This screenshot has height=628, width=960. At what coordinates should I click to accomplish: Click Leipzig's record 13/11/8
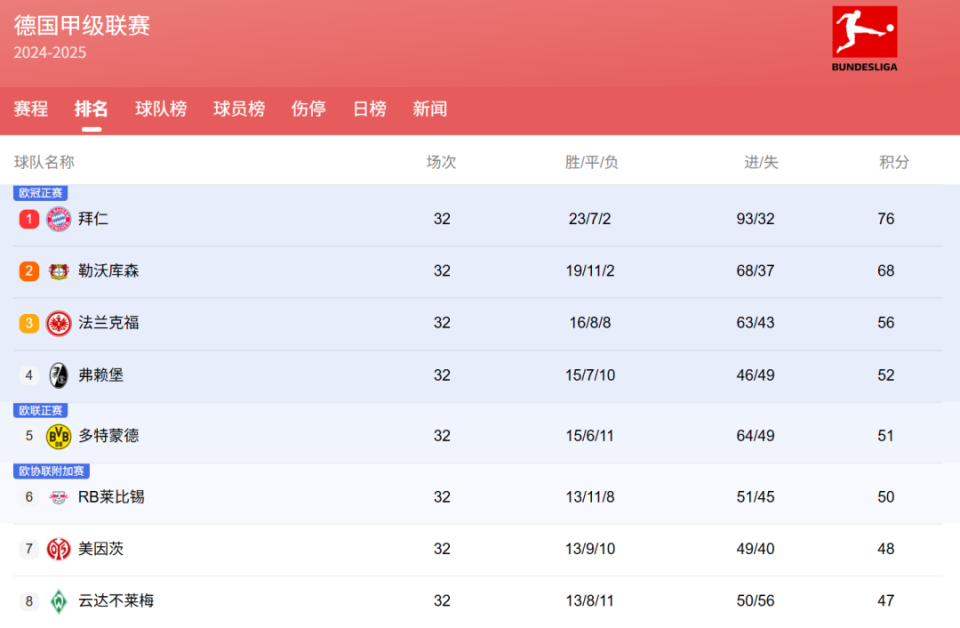pyautogui.click(x=590, y=497)
